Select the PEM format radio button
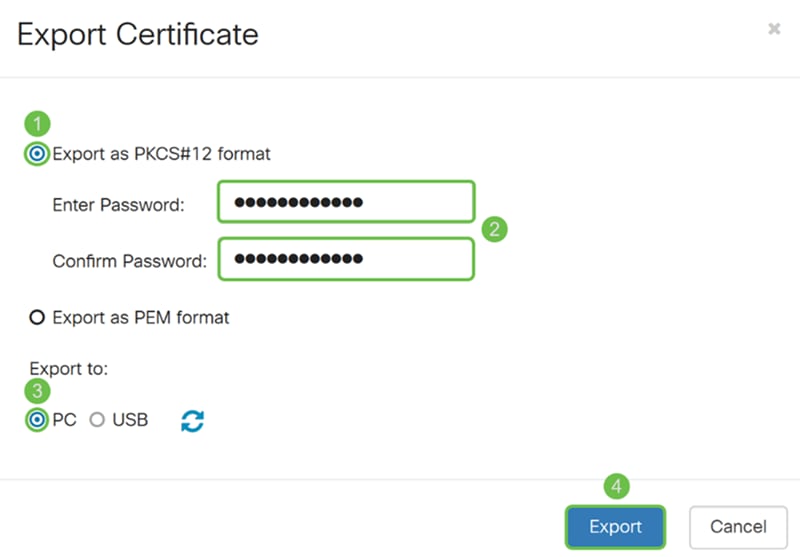Screen dimensions: 800x557 tap(37, 317)
